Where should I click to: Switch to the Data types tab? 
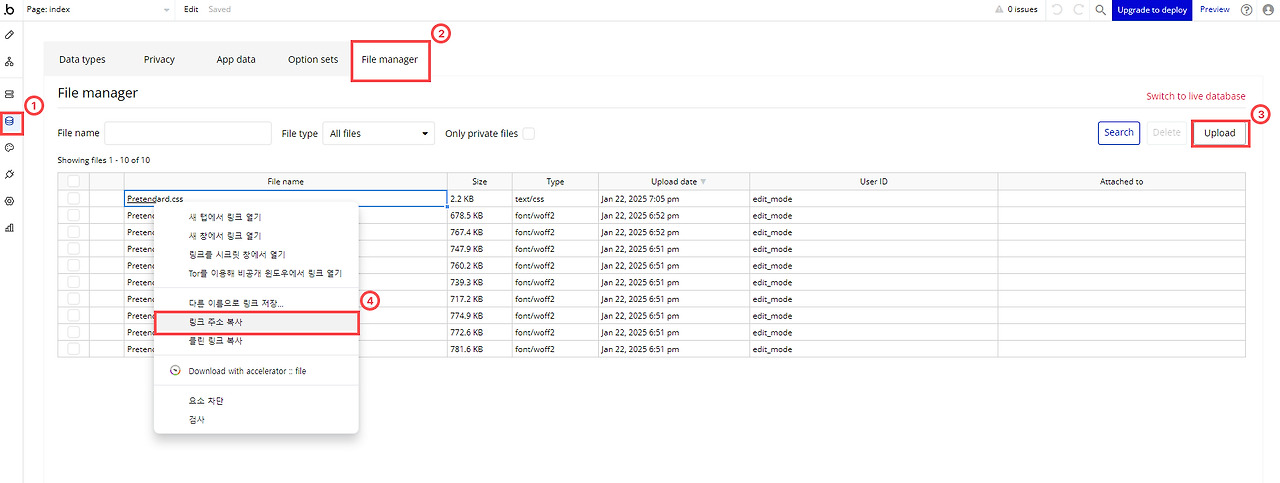click(x=82, y=59)
